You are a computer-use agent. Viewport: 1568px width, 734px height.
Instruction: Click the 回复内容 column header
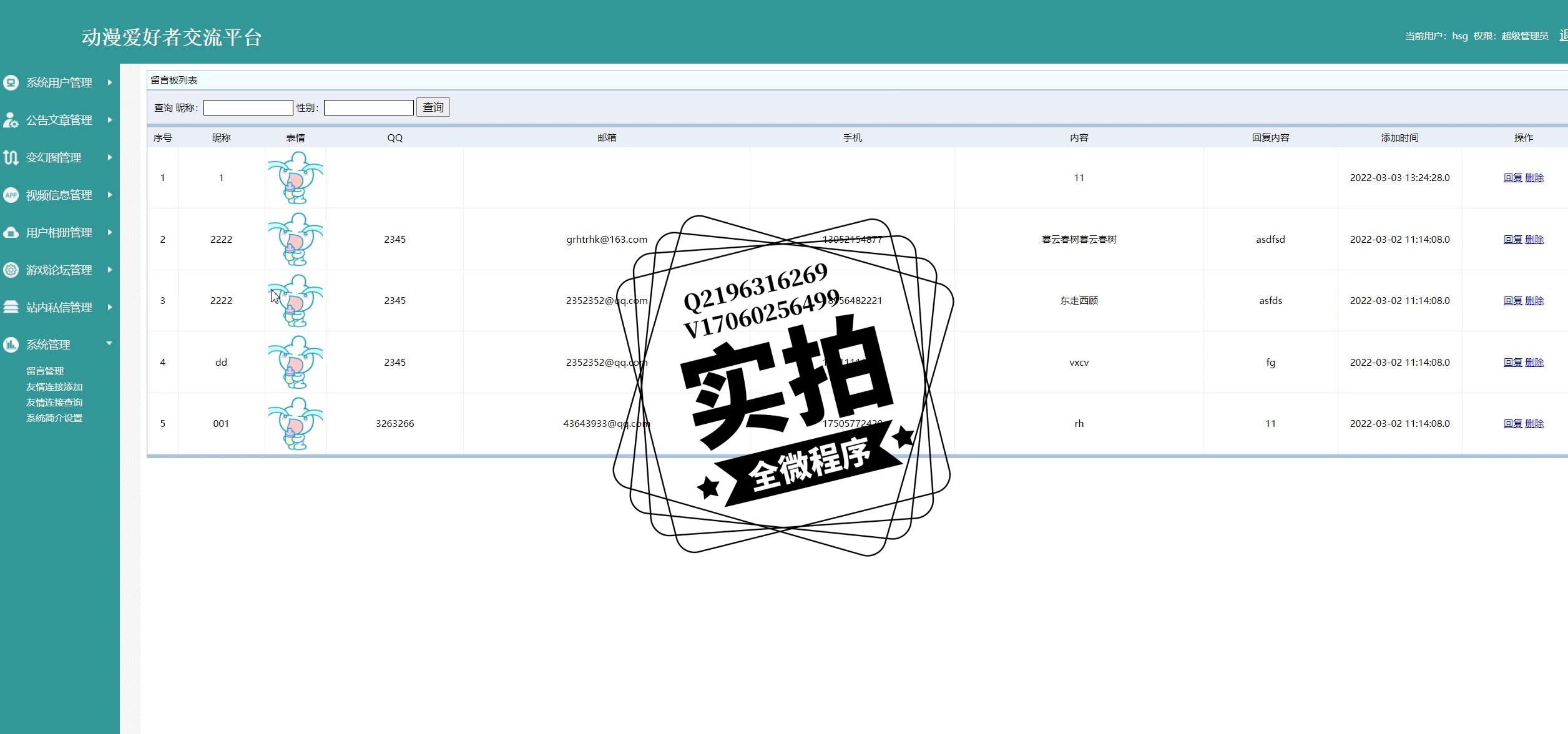click(1270, 138)
